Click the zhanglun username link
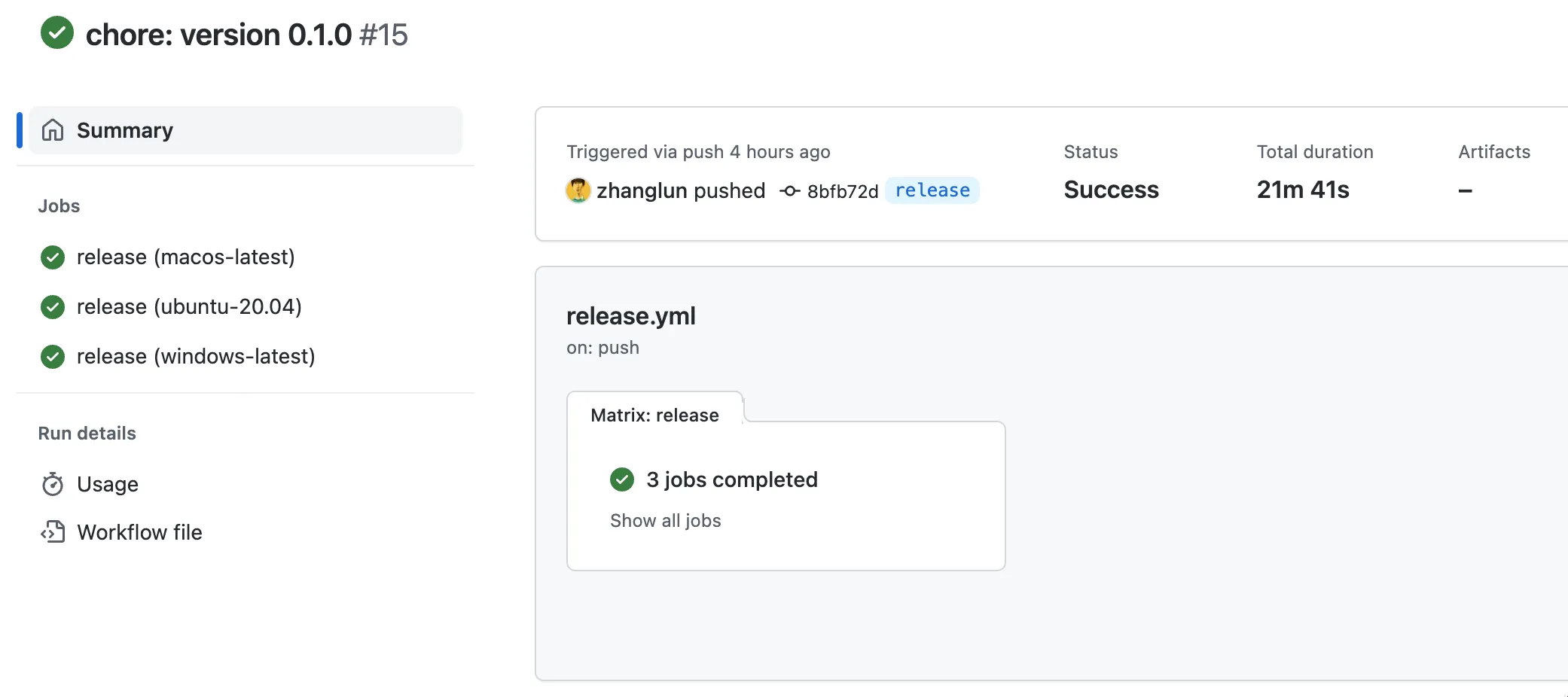This screenshot has height=697, width=1568. (642, 190)
